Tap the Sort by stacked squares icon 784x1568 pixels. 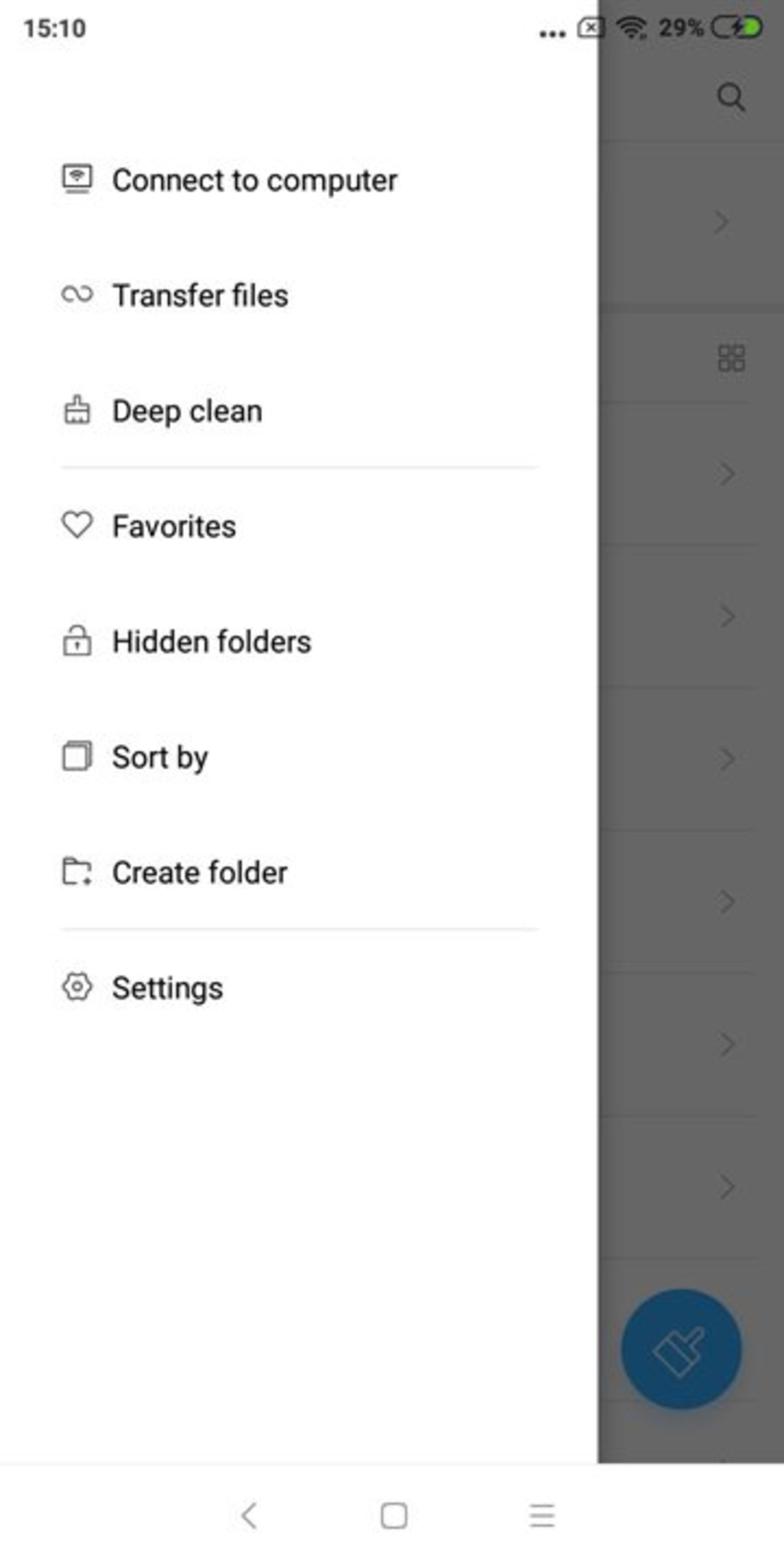(77, 757)
